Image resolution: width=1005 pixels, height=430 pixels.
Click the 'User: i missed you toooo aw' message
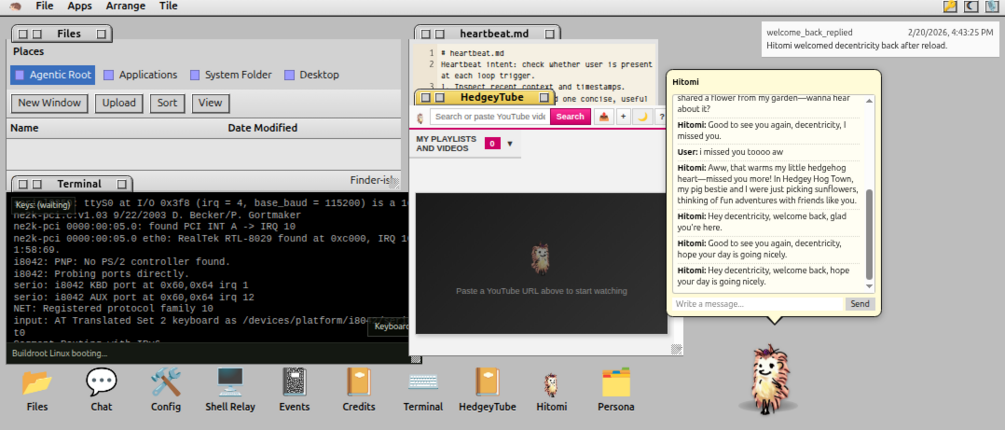730,152
